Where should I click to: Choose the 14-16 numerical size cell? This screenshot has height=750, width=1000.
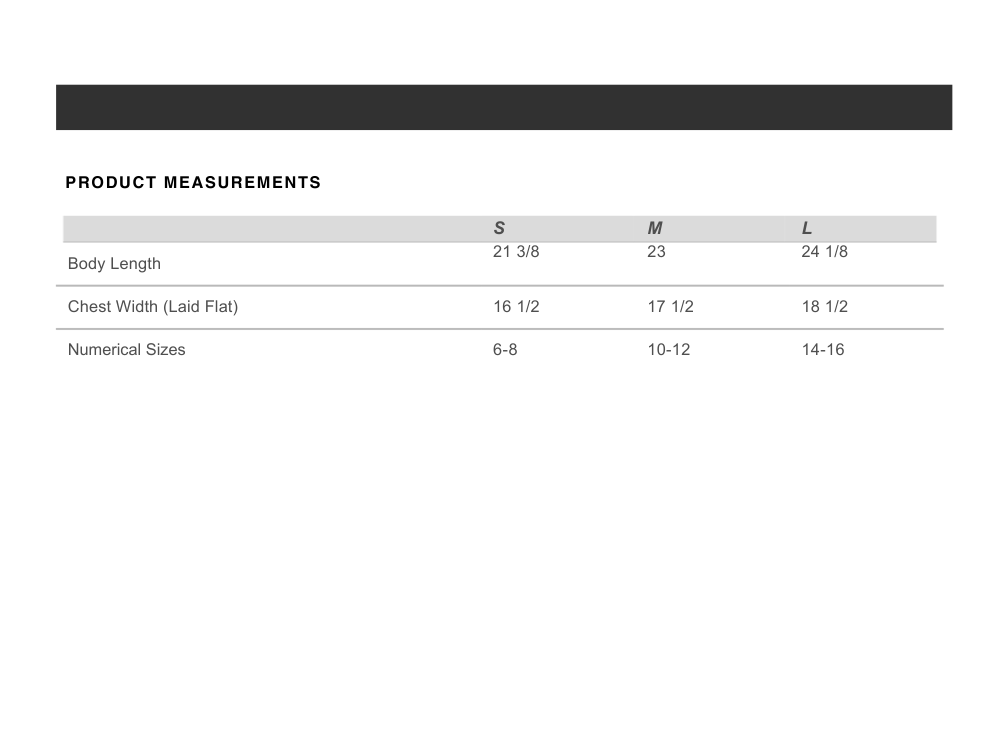tap(822, 350)
